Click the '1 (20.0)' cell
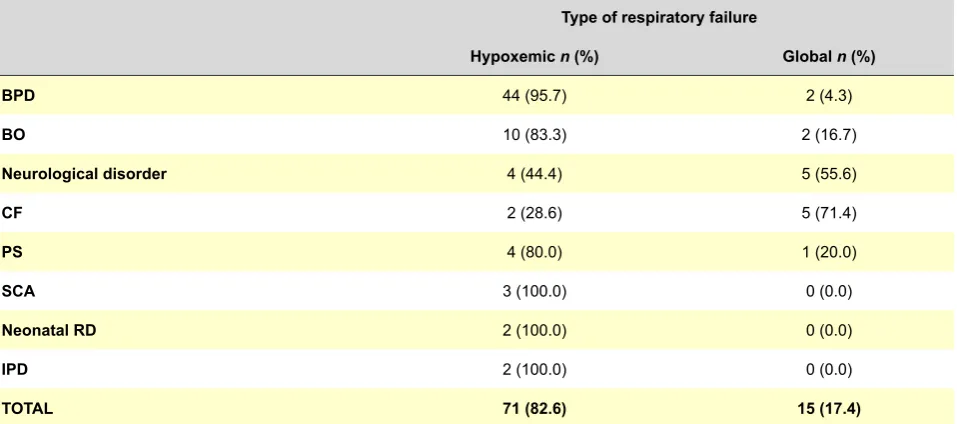The height and width of the screenshot is (424, 957). (829, 252)
